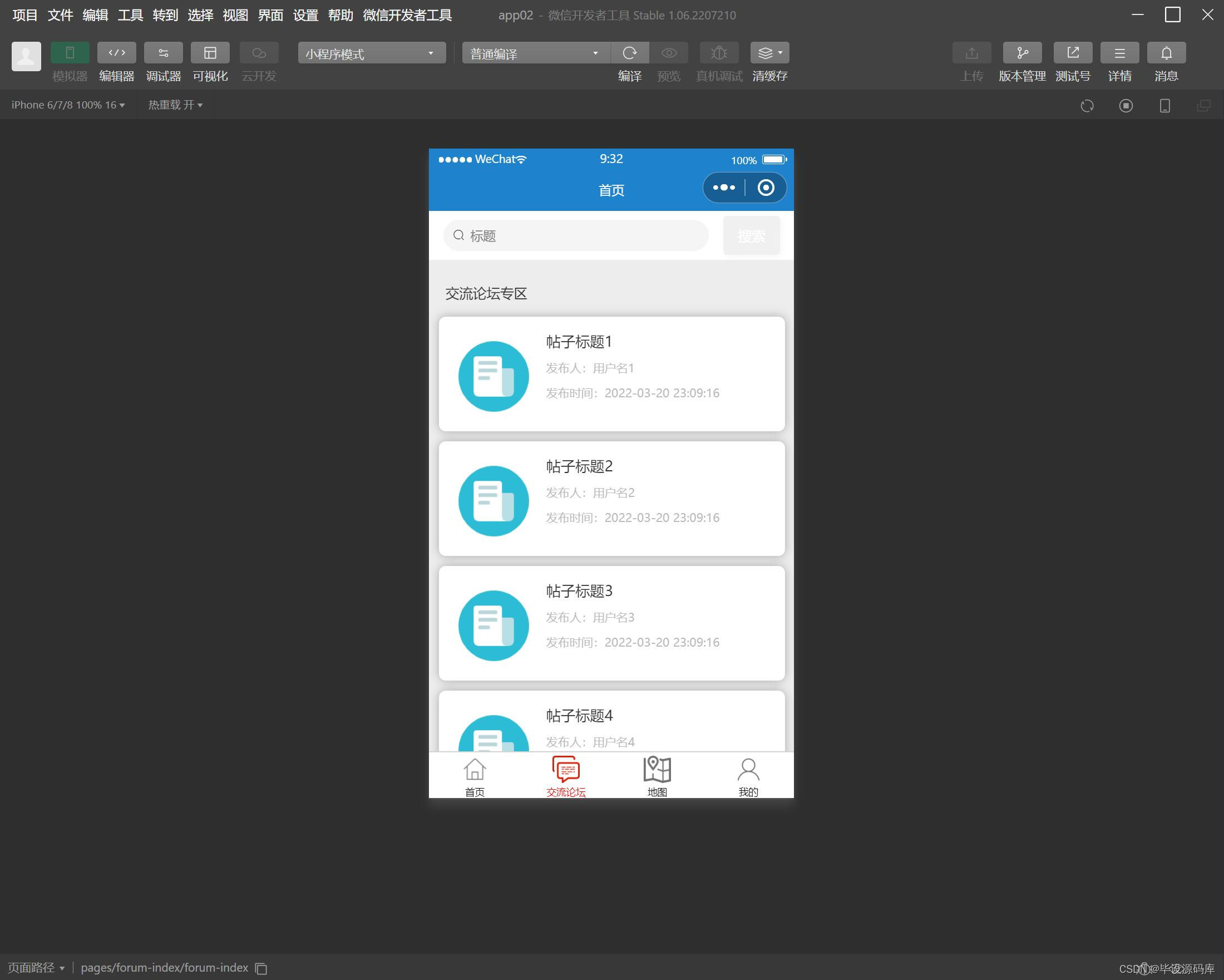The height and width of the screenshot is (980, 1224).
Task: Open the 帮助 menu
Action: pos(340,16)
